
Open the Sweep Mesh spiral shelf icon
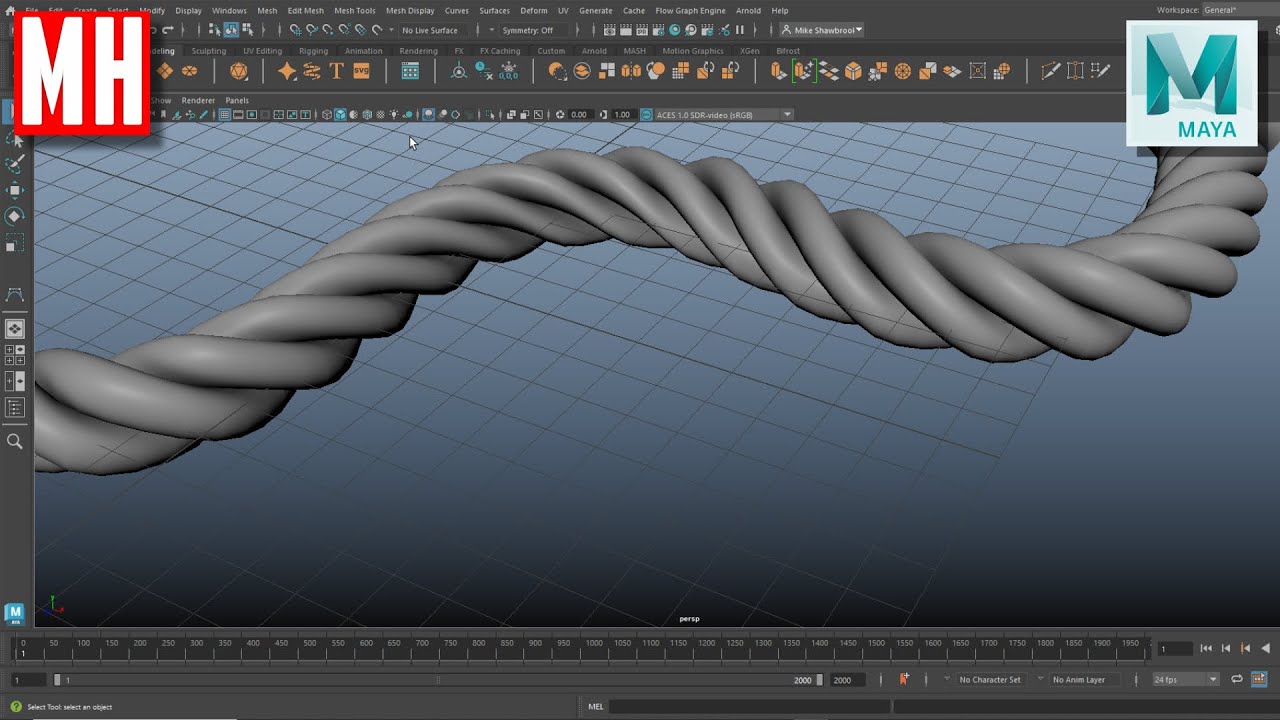[312, 70]
